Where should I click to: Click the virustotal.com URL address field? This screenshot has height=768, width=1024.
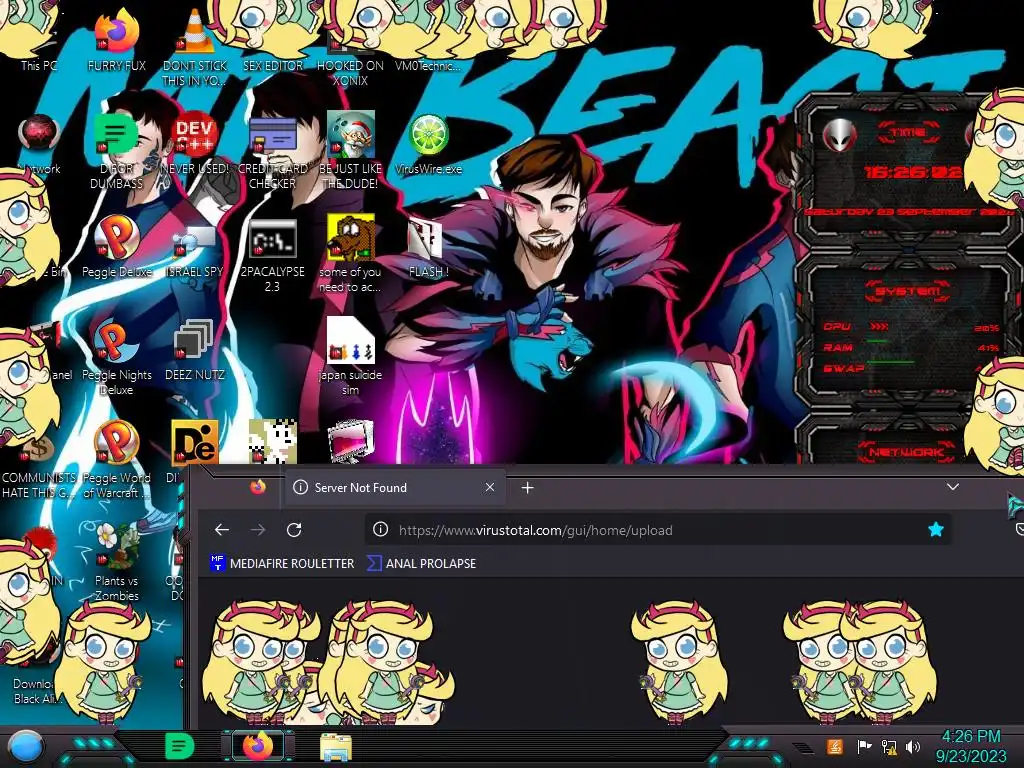click(x=656, y=530)
